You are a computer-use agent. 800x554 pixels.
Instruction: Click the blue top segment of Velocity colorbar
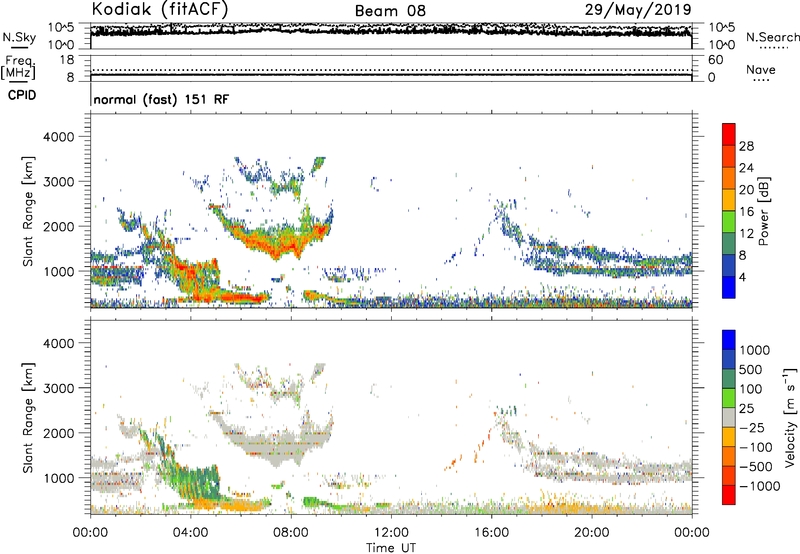coord(729,340)
